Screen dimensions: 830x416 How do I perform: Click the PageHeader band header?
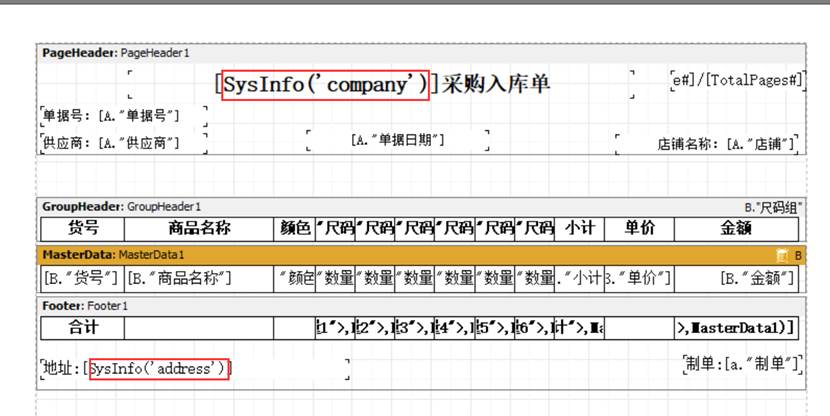(115, 52)
